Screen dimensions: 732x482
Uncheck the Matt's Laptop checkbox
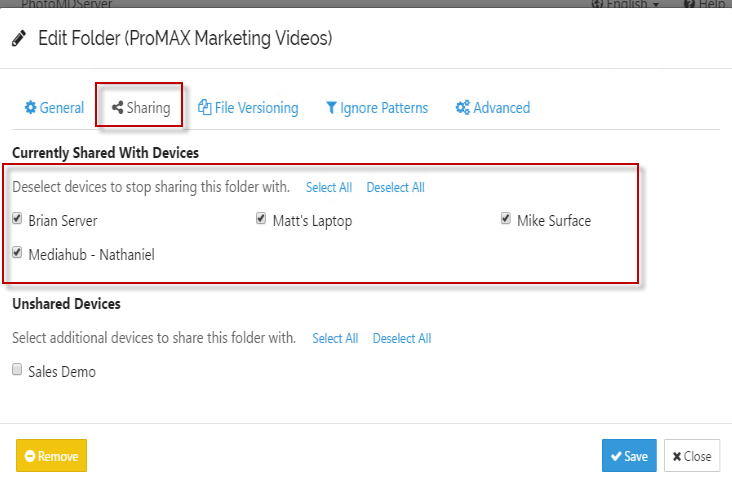(261, 218)
